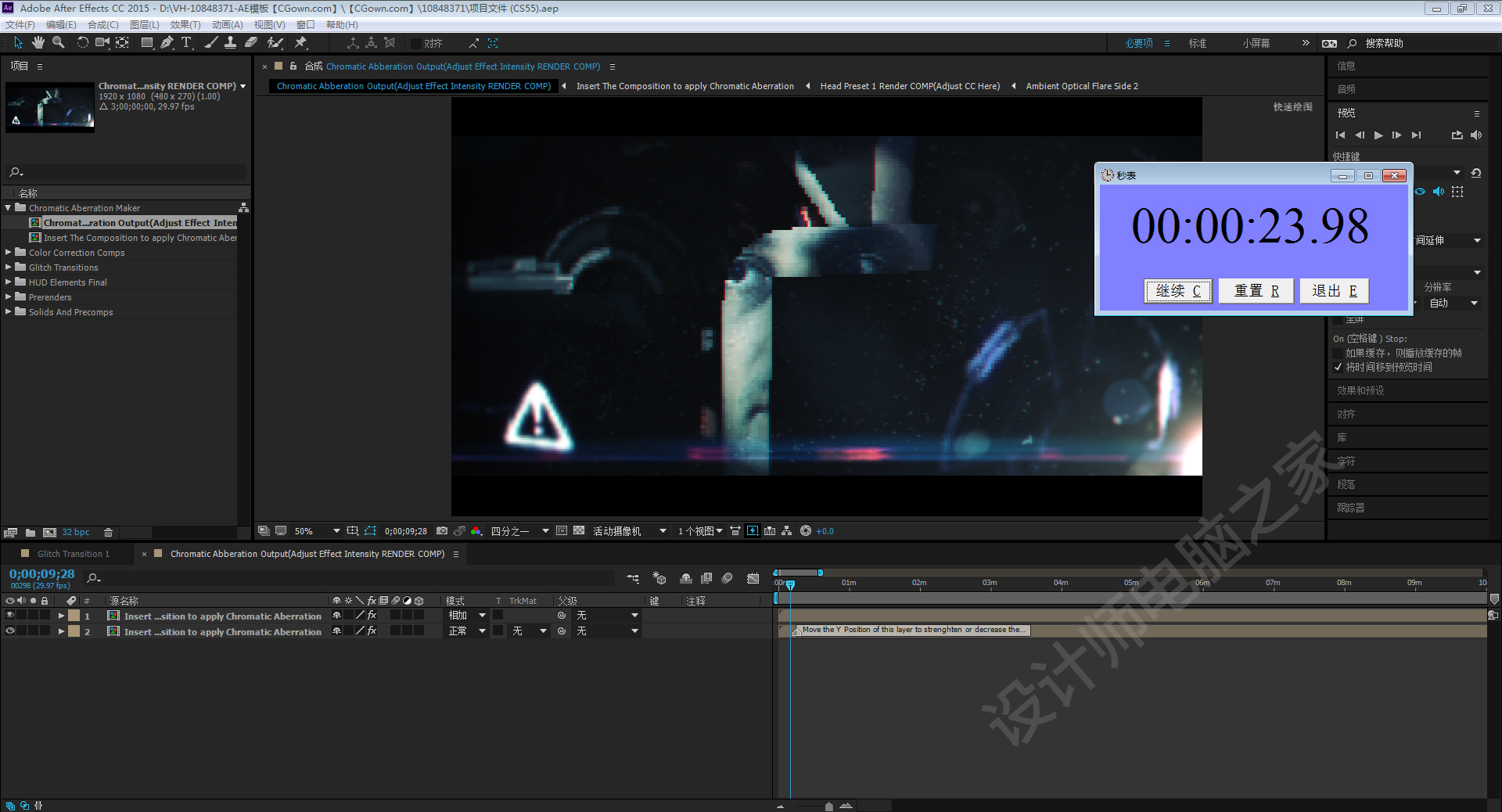Viewport: 1502px width, 812px height.
Task: Toggle fx effects switch on layer 2
Action: point(372,631)
